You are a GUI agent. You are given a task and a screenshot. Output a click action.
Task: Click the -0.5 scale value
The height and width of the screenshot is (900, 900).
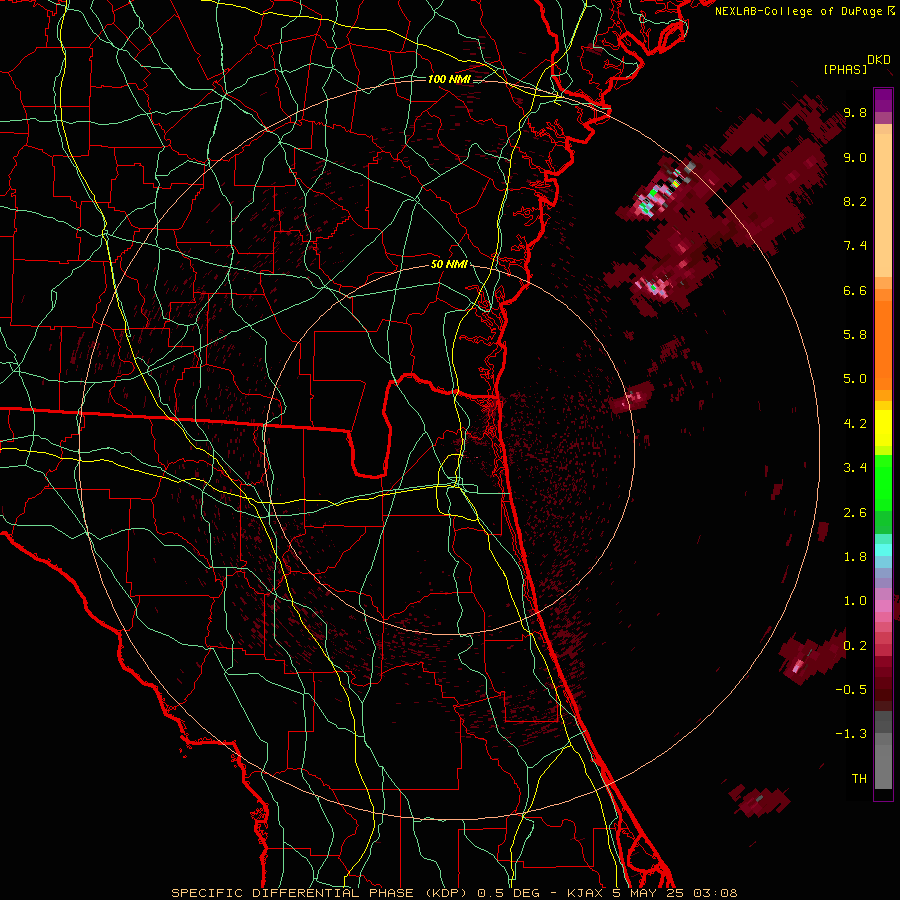coord(851,690)
